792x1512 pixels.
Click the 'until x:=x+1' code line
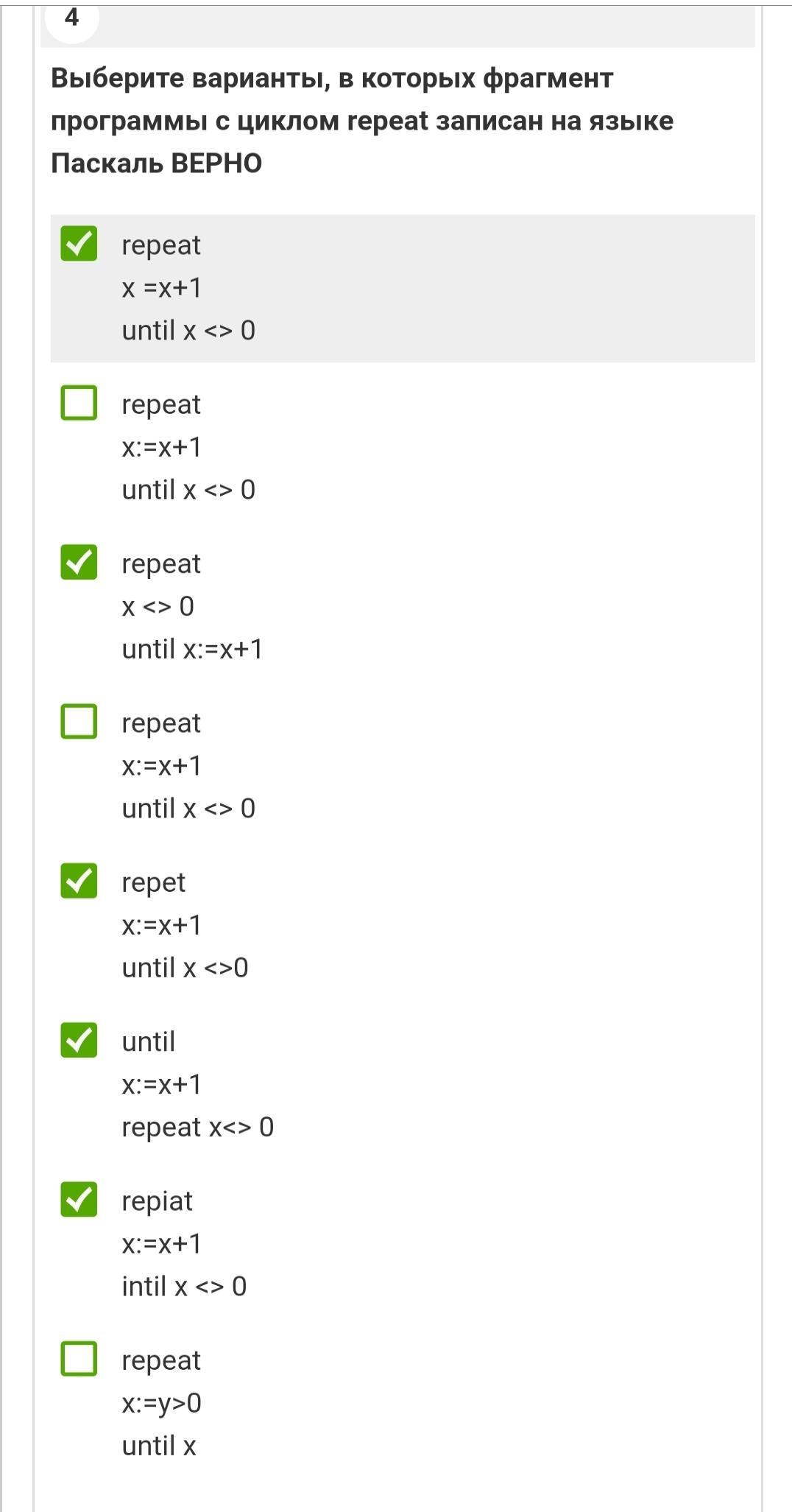192,650
